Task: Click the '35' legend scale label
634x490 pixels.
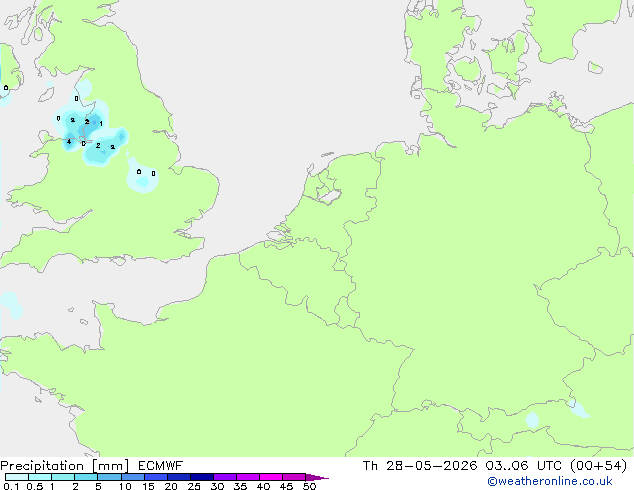Action: tap(240, 486)
